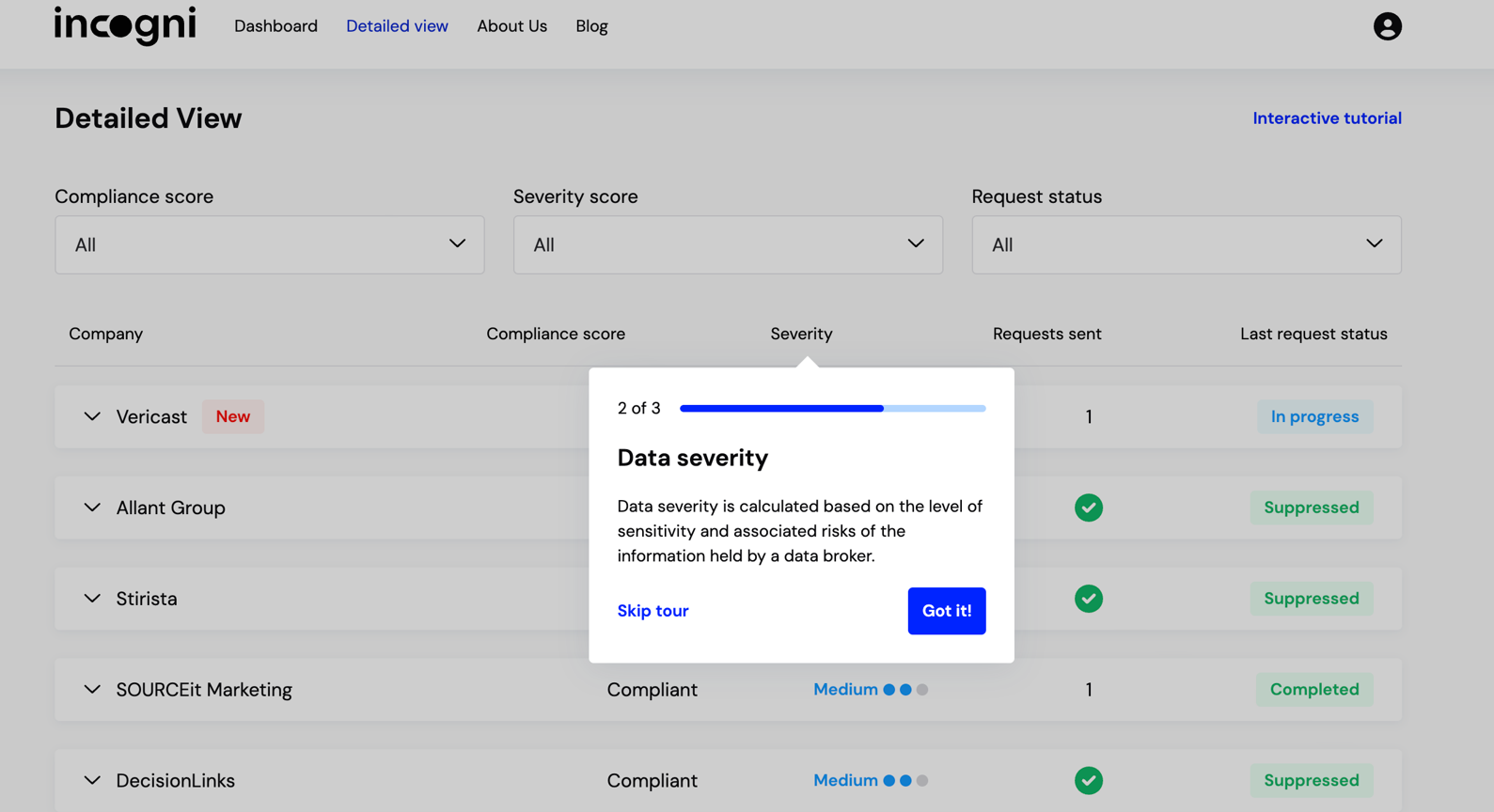Open the Request status filter dropdown
Screen dimensions: 1494x812
(x=1186, y=244)
